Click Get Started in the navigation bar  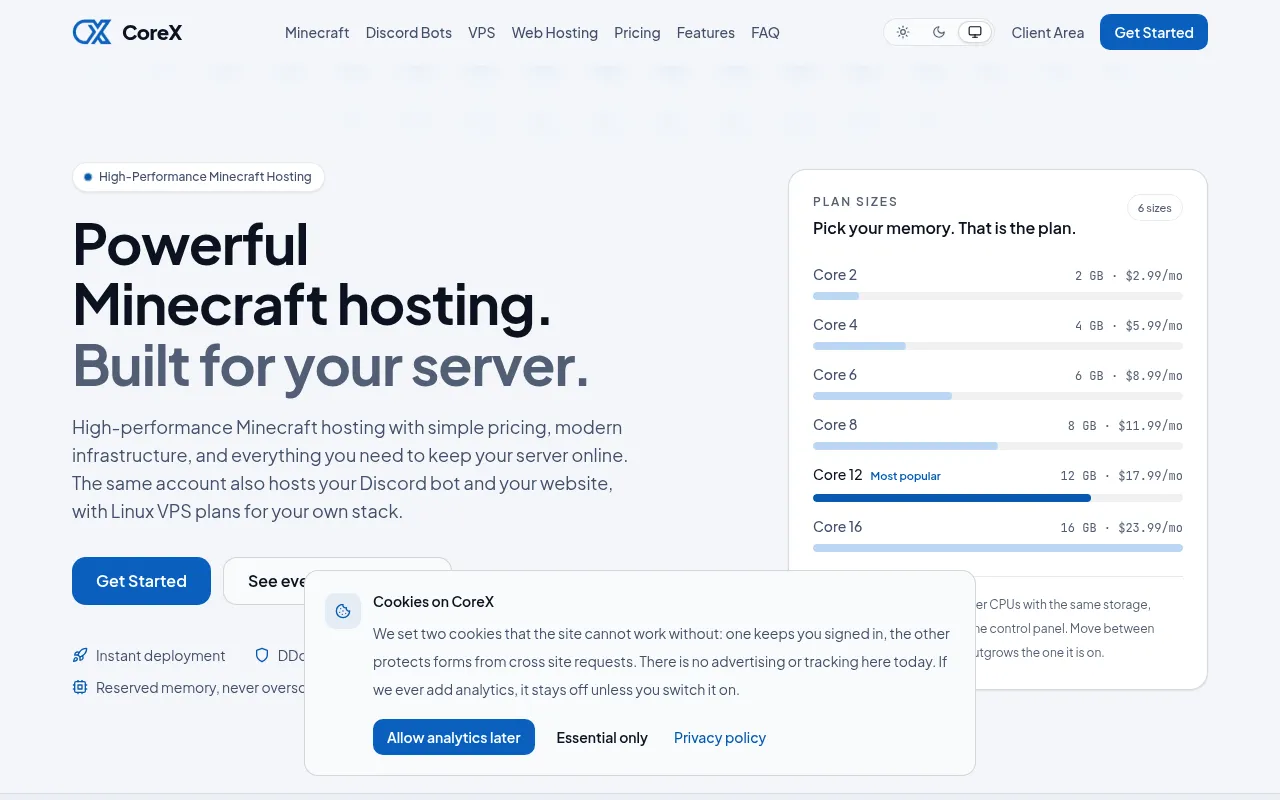click(x=1154, y=32)
